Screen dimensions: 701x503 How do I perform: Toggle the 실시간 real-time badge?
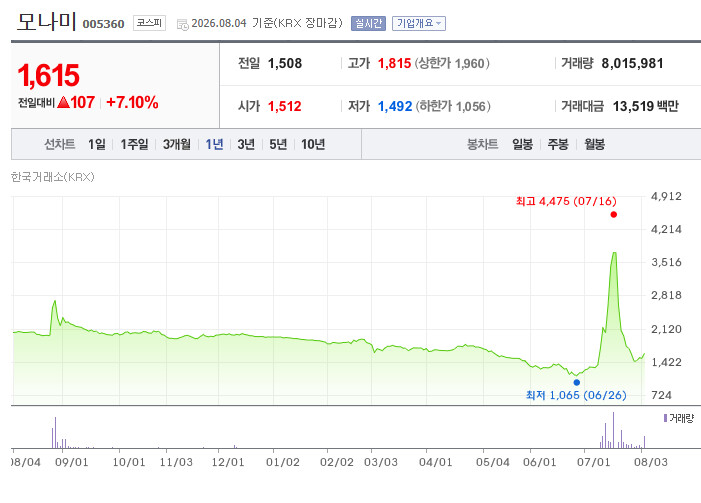(x=368, y=23)
